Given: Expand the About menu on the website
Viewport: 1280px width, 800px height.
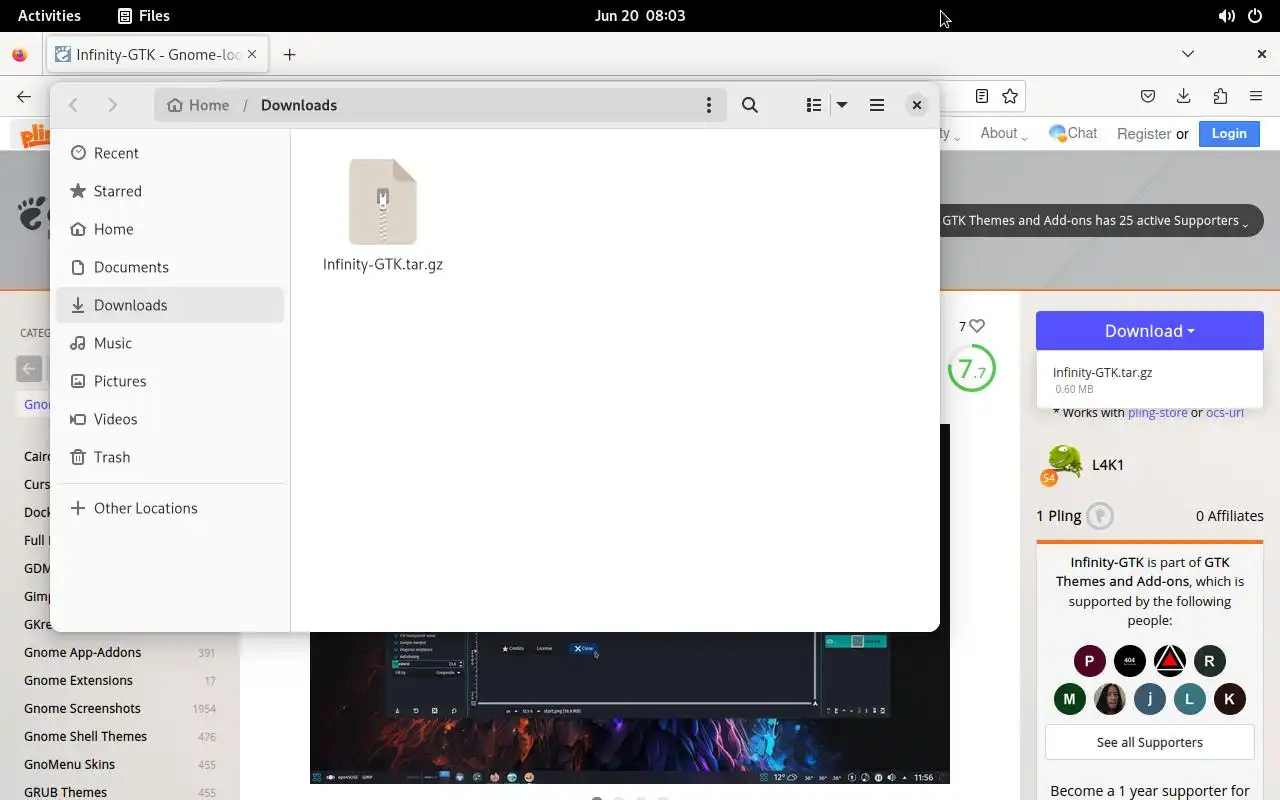Looking at the screenshot, I should tap(1003, 133).
